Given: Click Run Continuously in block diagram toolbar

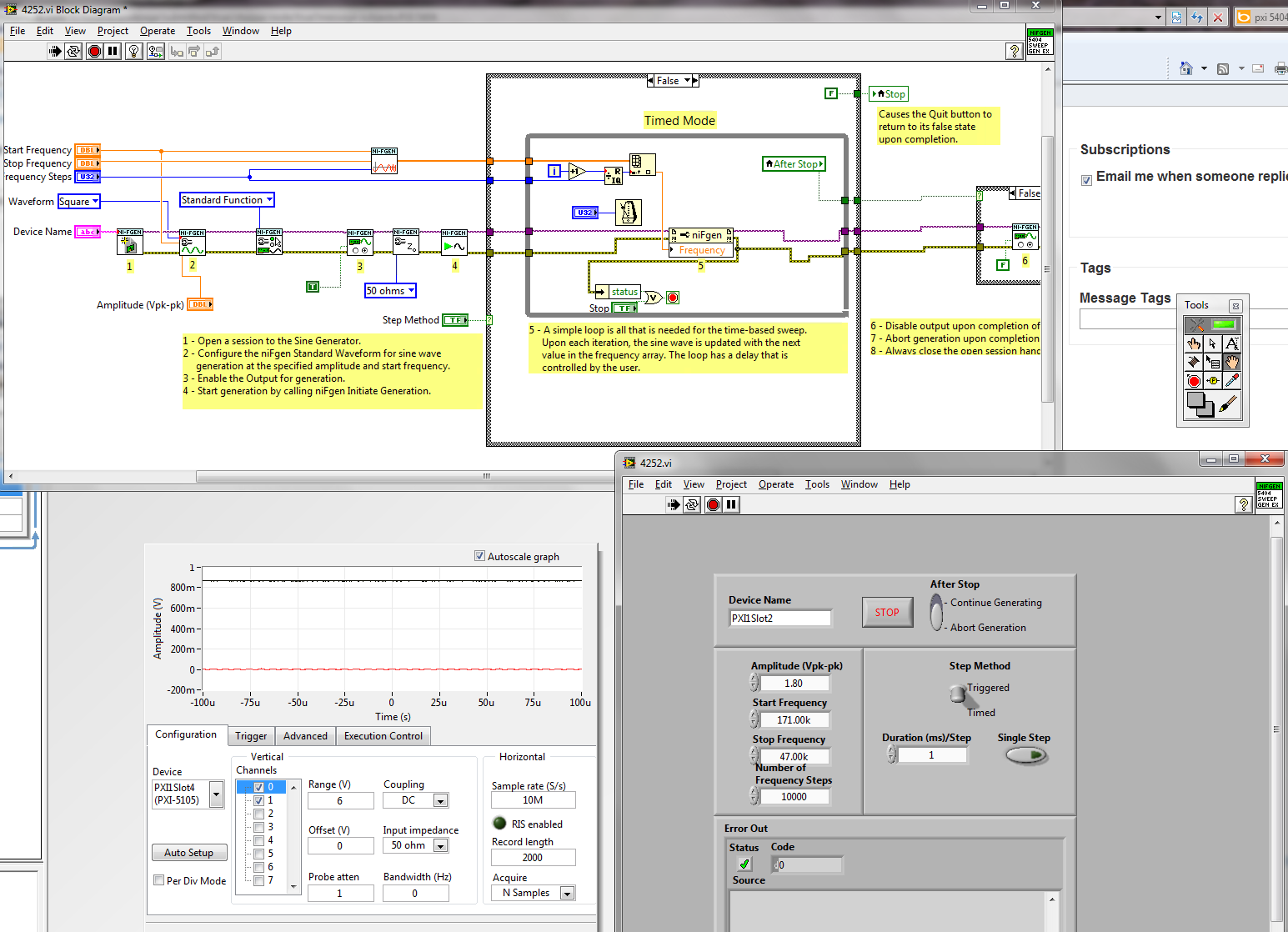Looking at the screenshot, I should (73, 52).
